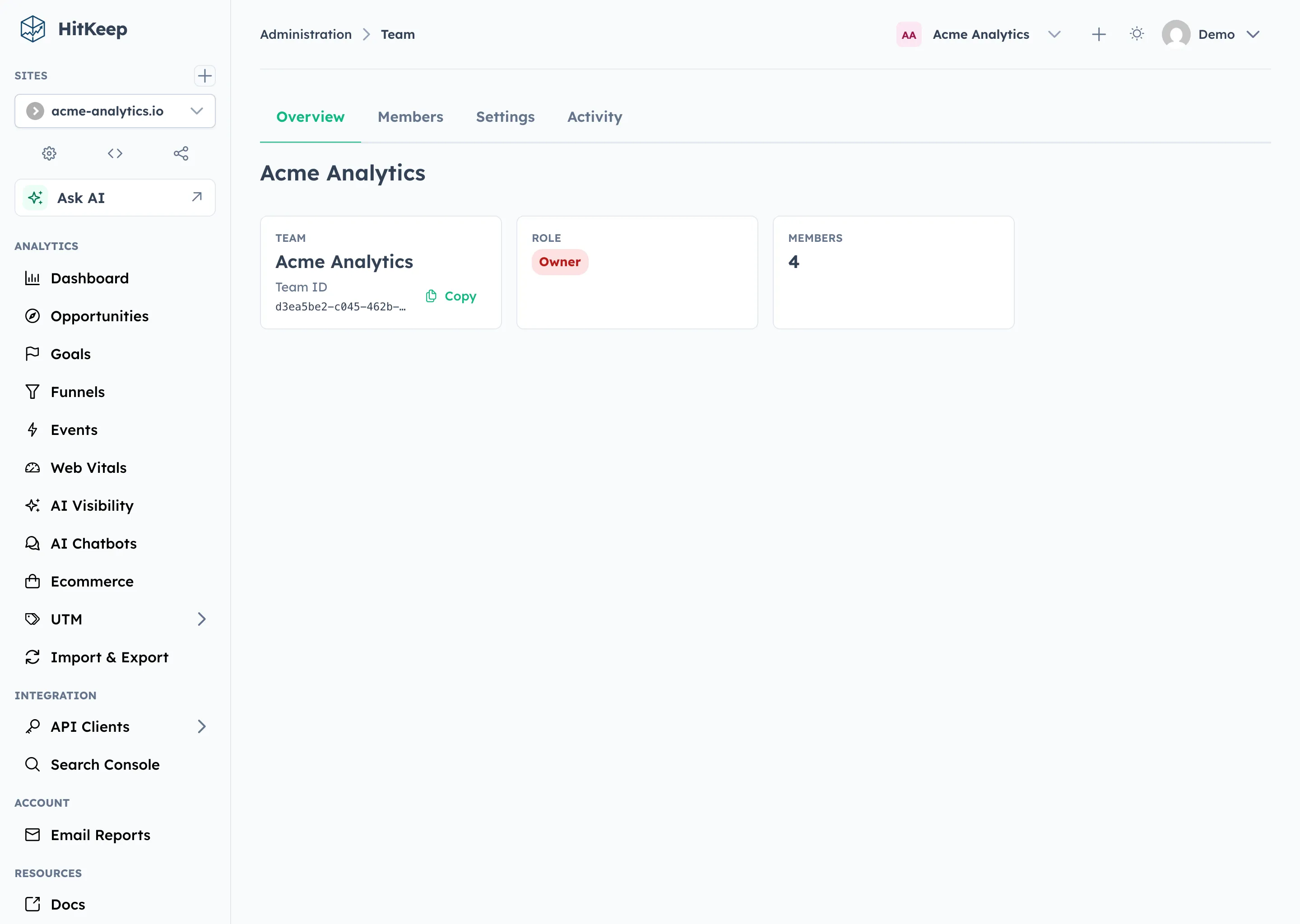Navigate to Goals
This screenshot has height=924, width=1300.
click(115, 354)
